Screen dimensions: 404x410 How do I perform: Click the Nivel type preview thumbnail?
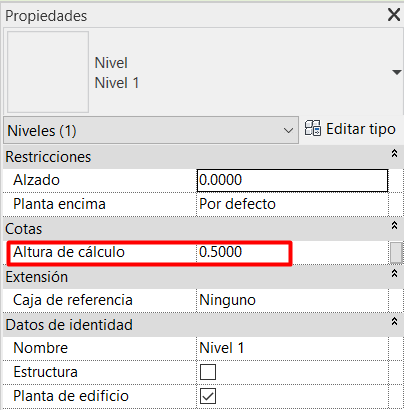(48, 72)
